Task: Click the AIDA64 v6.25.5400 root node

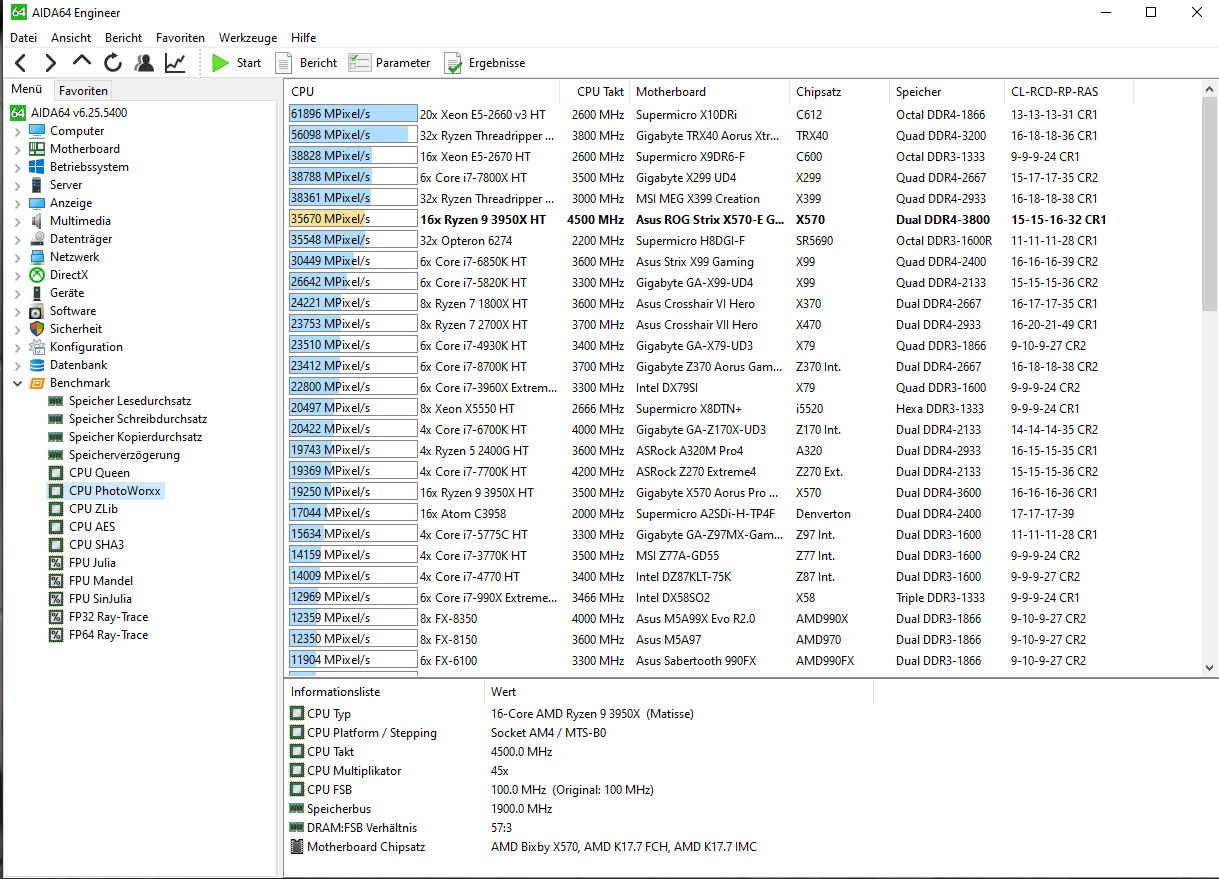Action: [78, 113]
